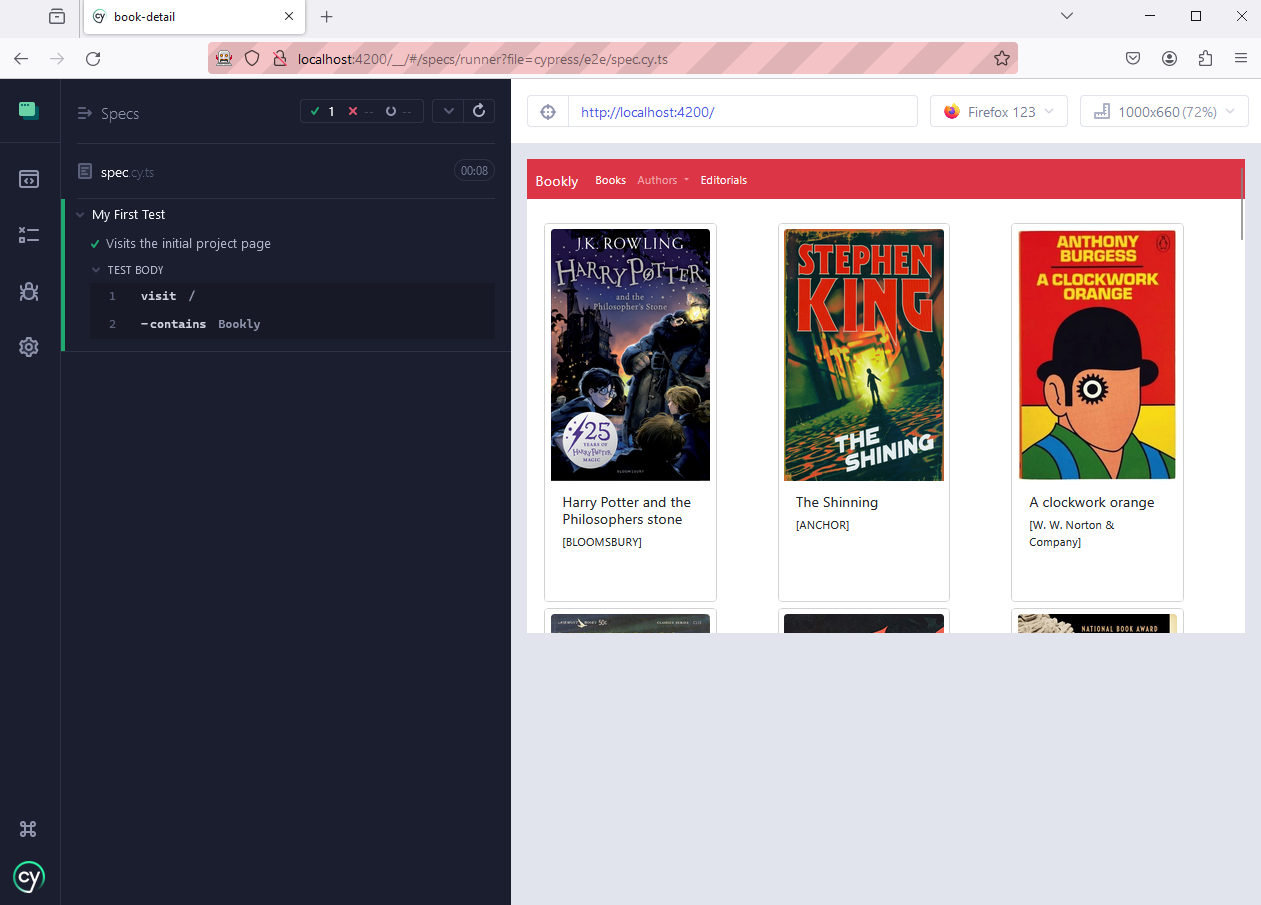Select the contains Bookly command log
This screenshot has width=1261, height=905.
[292, 324]
